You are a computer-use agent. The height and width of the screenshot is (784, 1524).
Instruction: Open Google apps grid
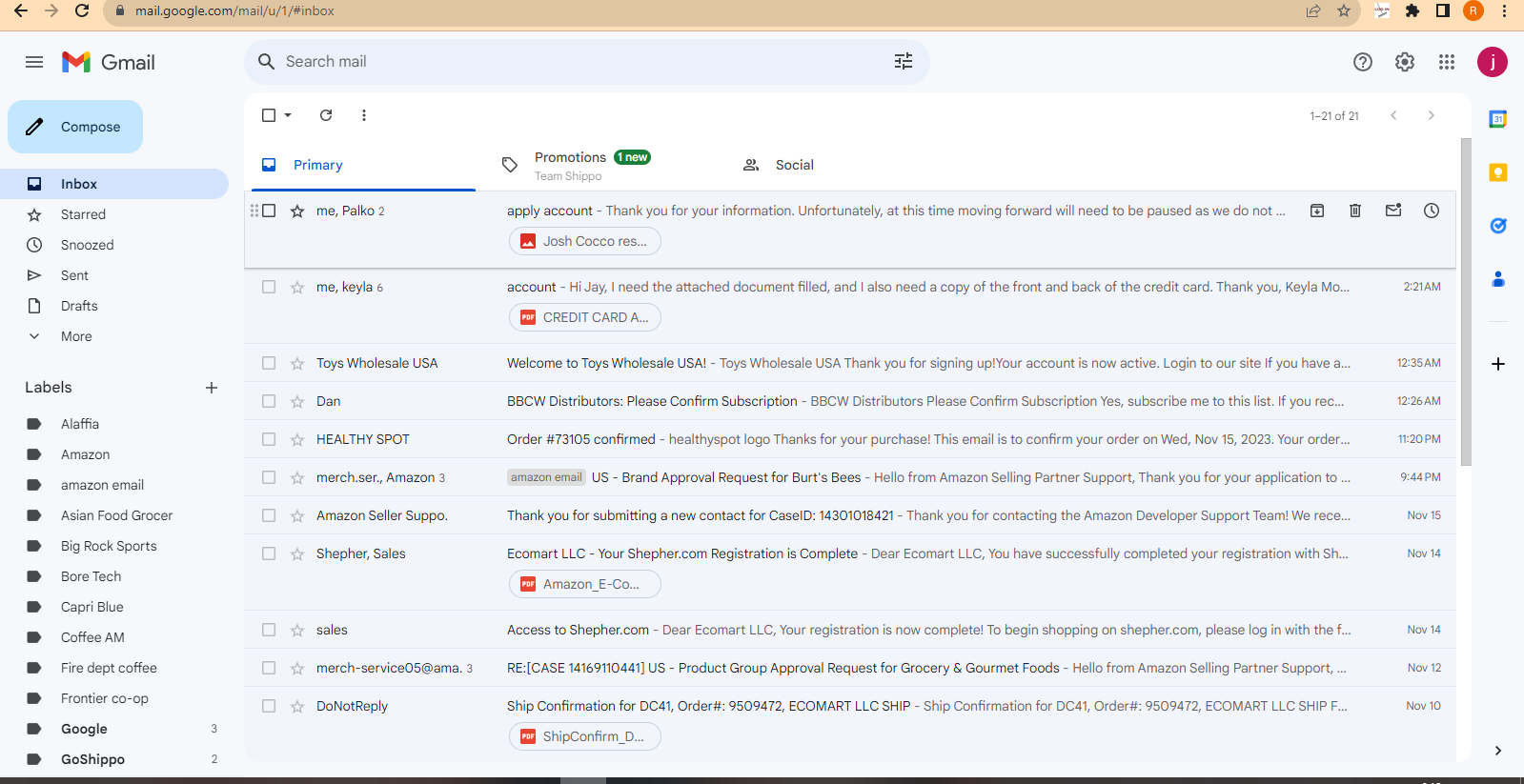(1447, 62)
